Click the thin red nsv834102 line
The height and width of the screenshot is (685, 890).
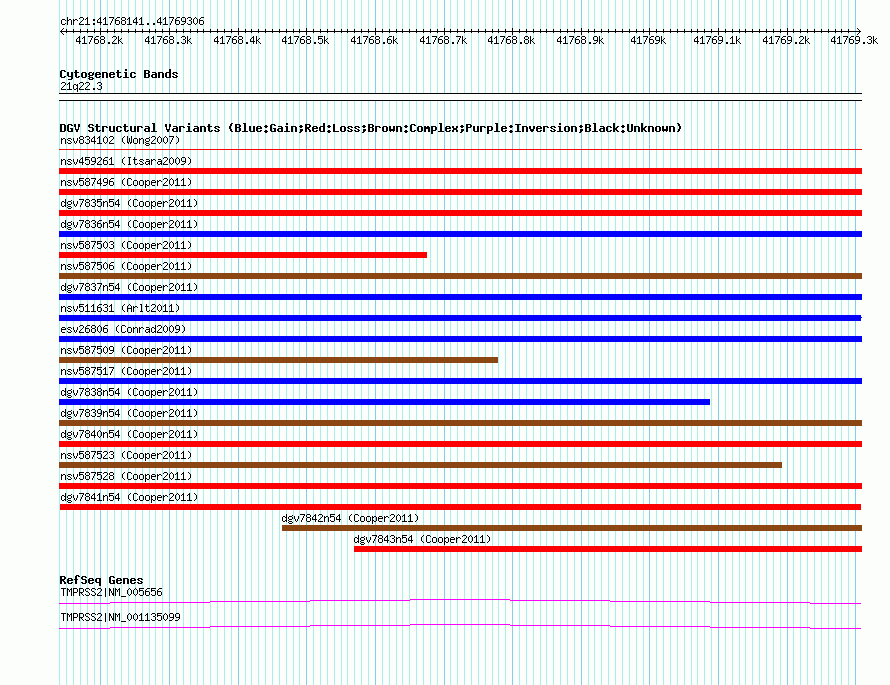coord(460,150)
